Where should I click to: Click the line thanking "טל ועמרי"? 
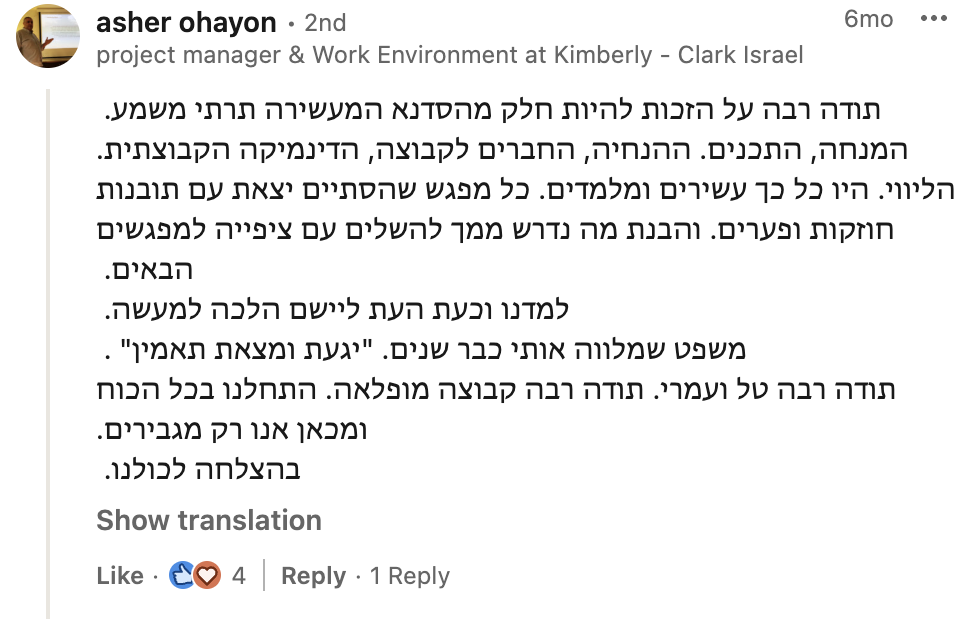pos(498,390)
